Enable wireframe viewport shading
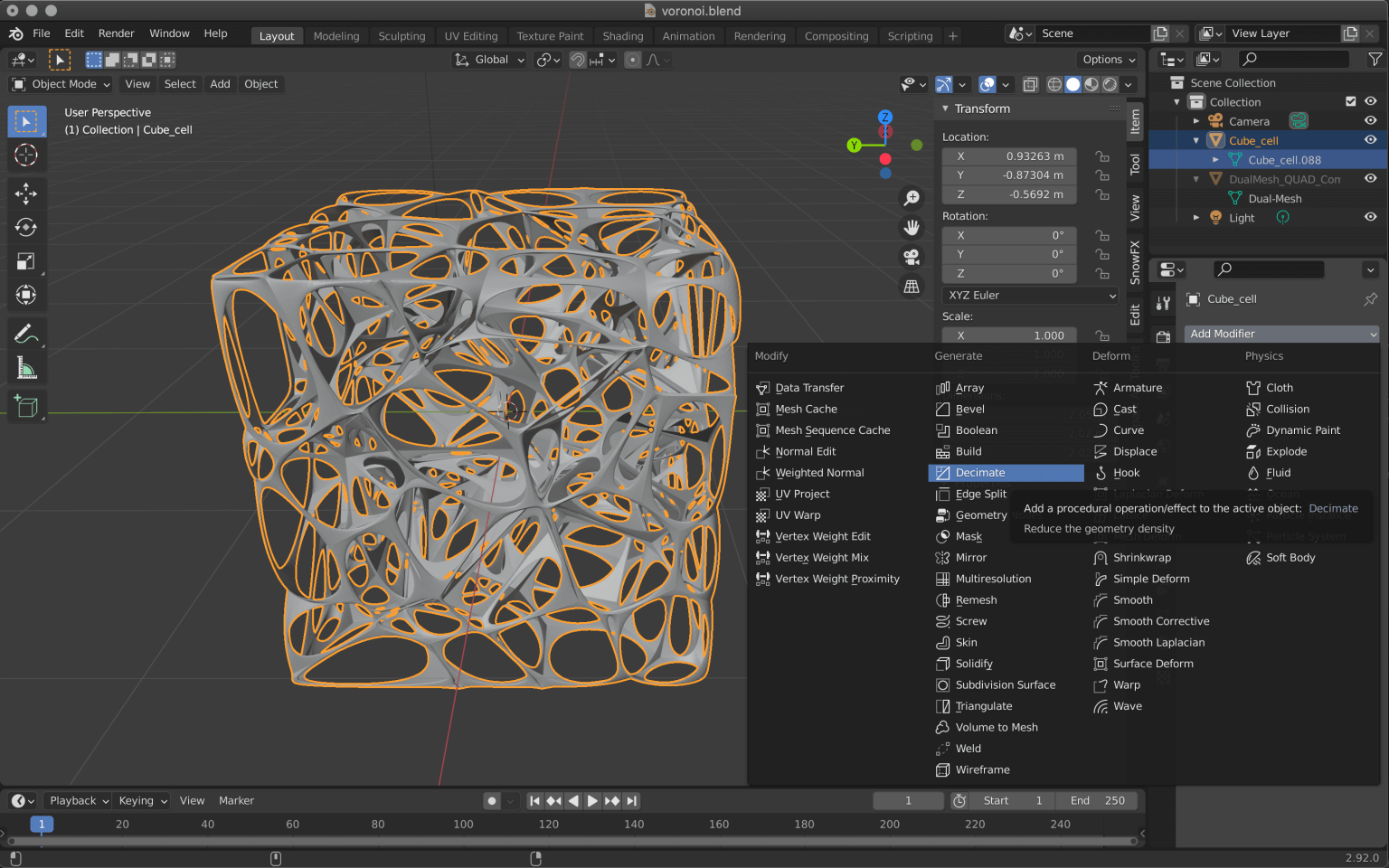 tap(1054, 84)
